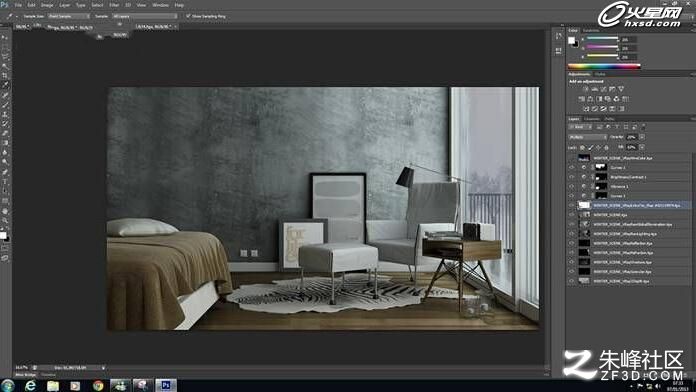Open Internet Explorer from the taskbar
696x392 pixels.
[x=30, y=385]
